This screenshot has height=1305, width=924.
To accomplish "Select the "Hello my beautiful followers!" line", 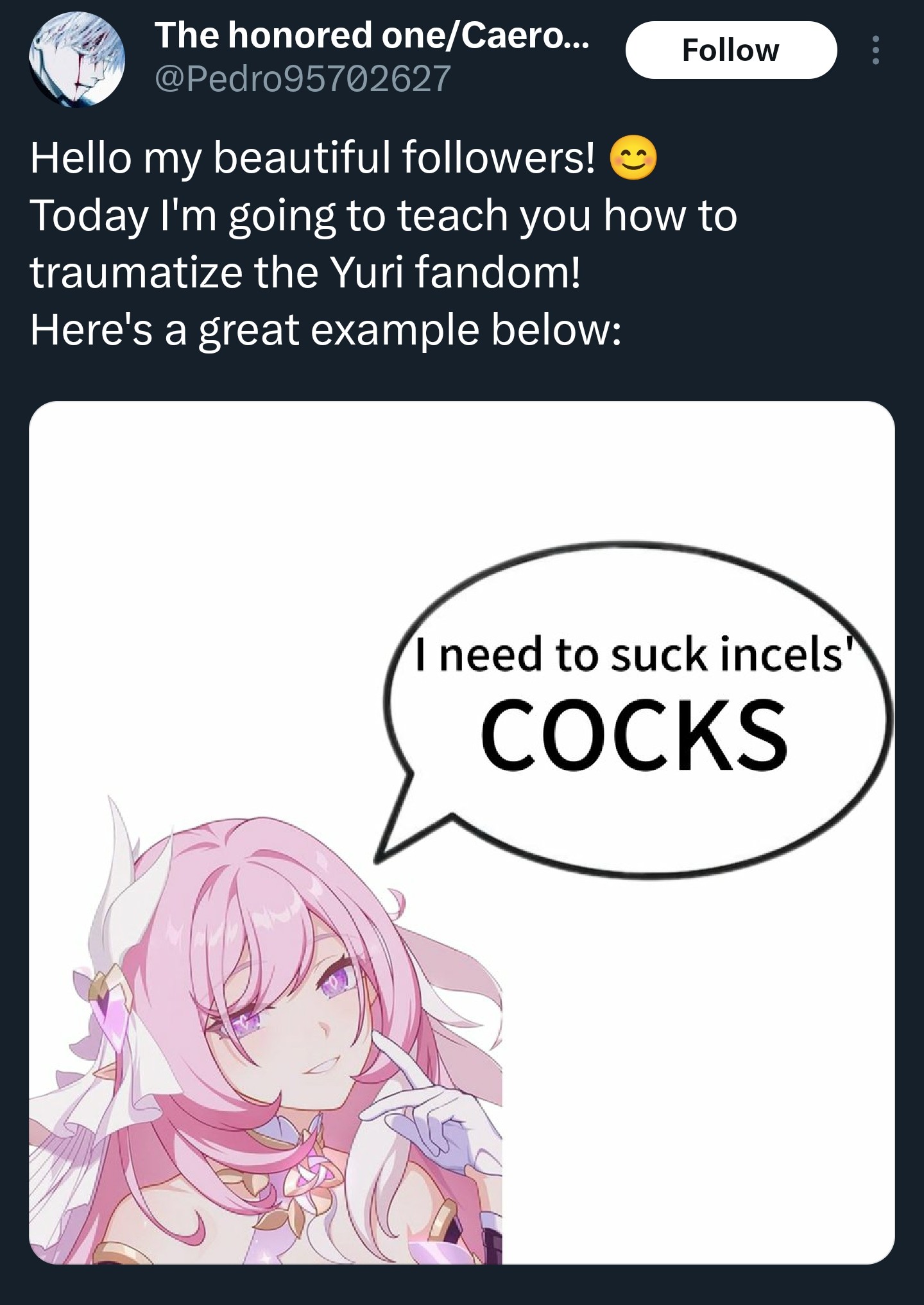I will coord(312,158).
